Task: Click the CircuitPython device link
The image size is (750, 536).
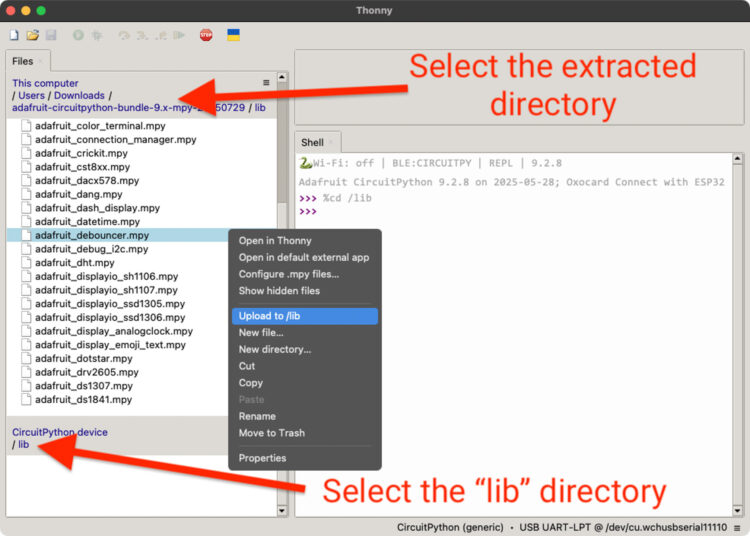Action: tap(60, 432)
